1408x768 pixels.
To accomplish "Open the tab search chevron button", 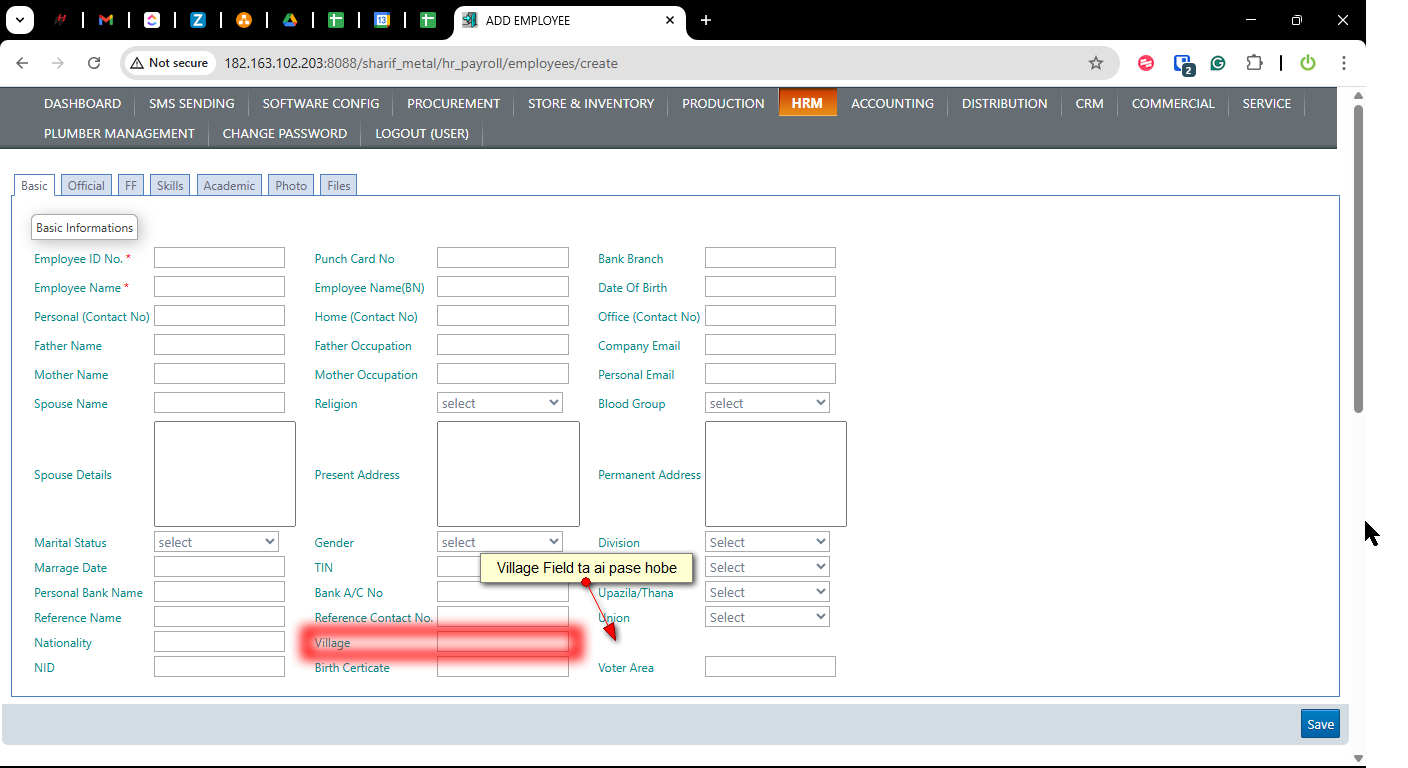I will point(20,20).
